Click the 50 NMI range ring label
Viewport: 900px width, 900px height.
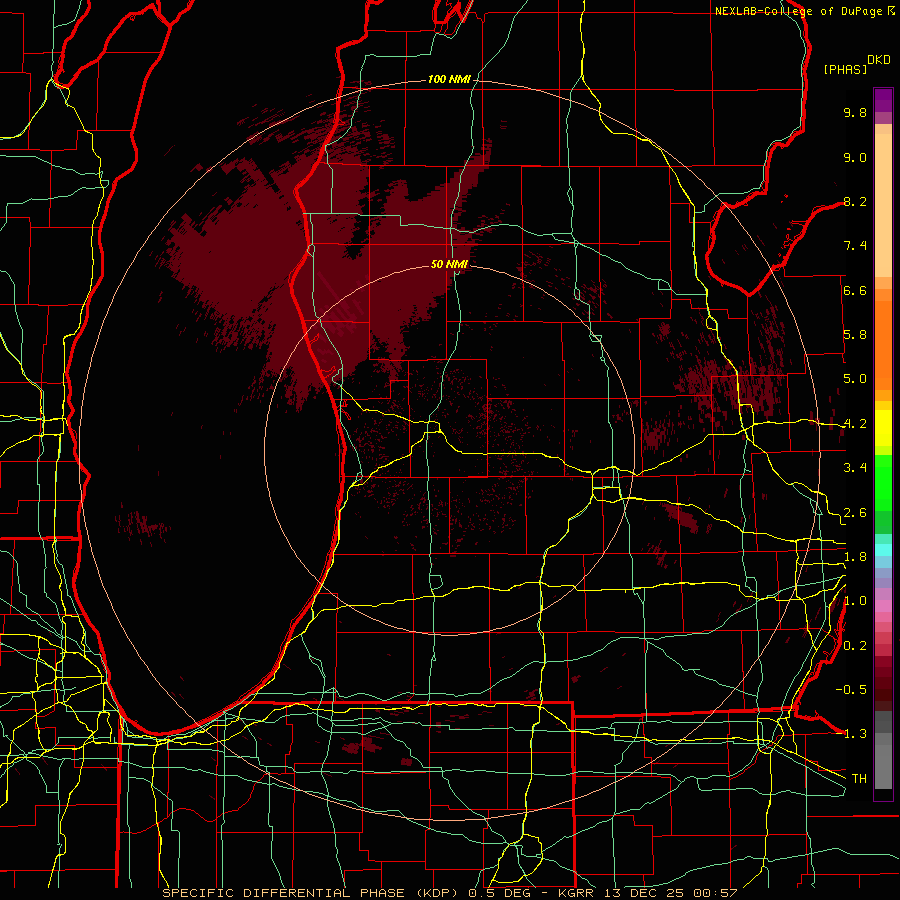coord(449,264)
